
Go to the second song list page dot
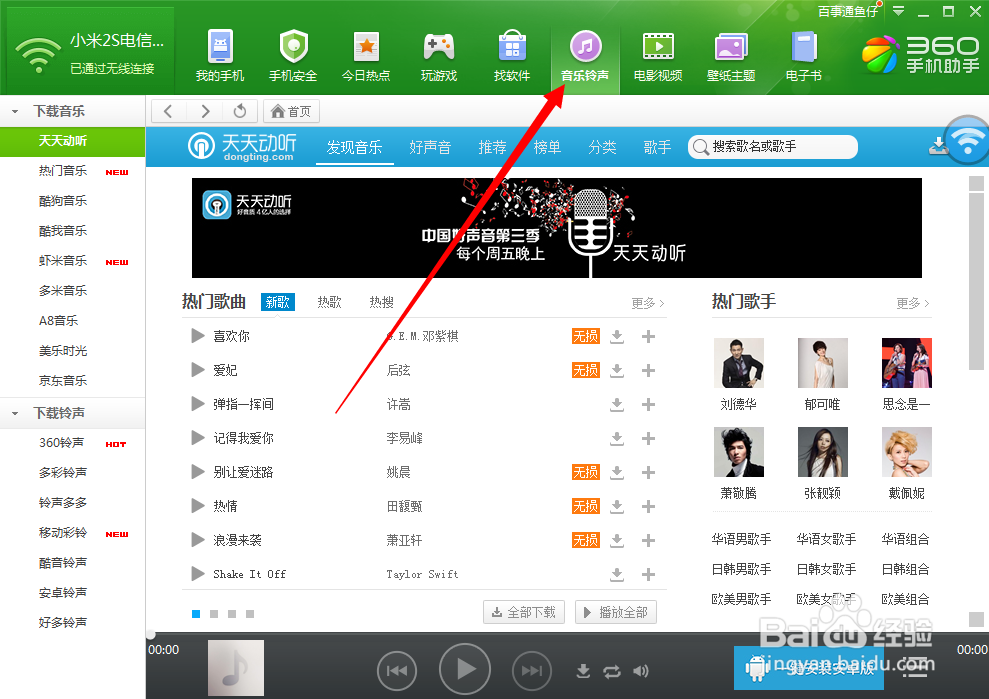[x=214, y=614]
